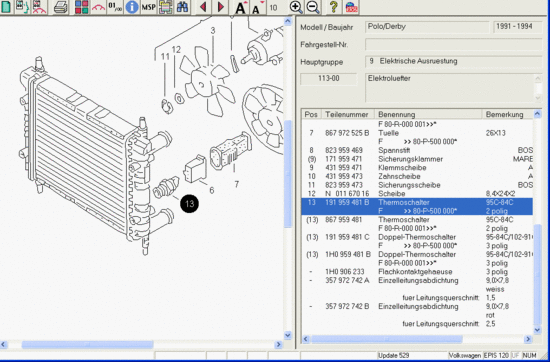
Task: Click the parts list scroll down arrow
Action: pos(537,330)
